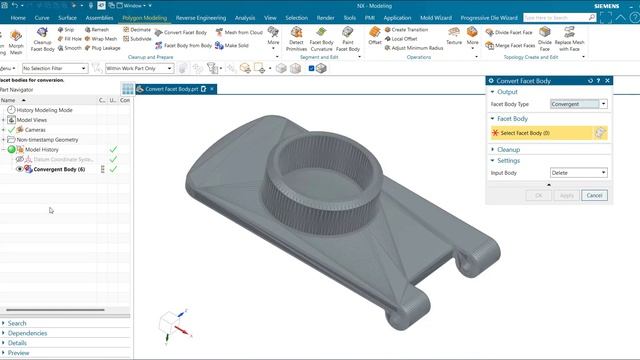Open the Detect Primitives tool

[296, 39]
